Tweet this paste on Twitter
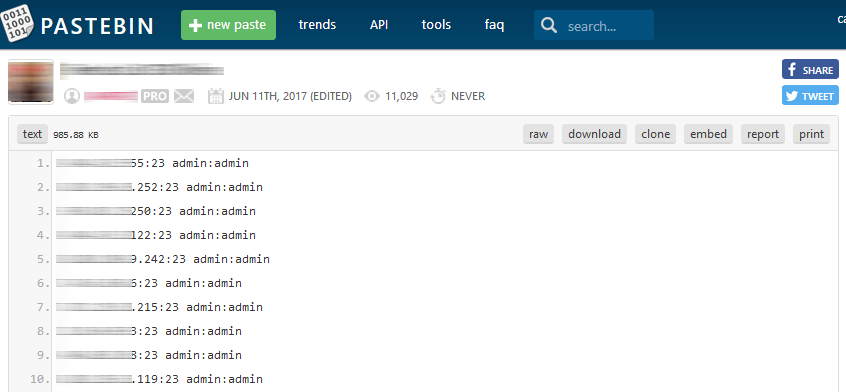Viewport: 846px width, 392px height. 810,95
